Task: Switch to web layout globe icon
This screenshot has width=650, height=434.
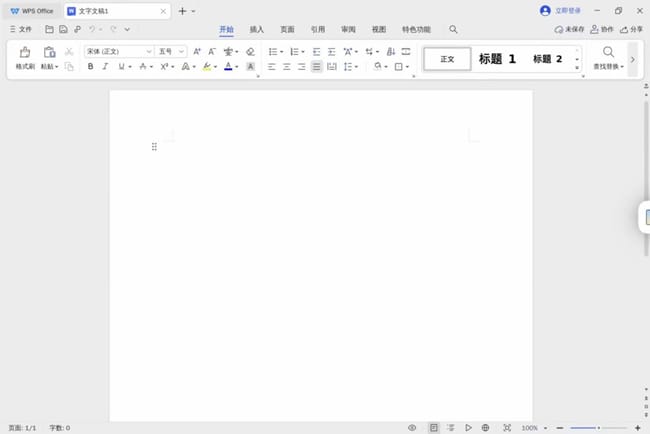Action: (x=485, y=427)
